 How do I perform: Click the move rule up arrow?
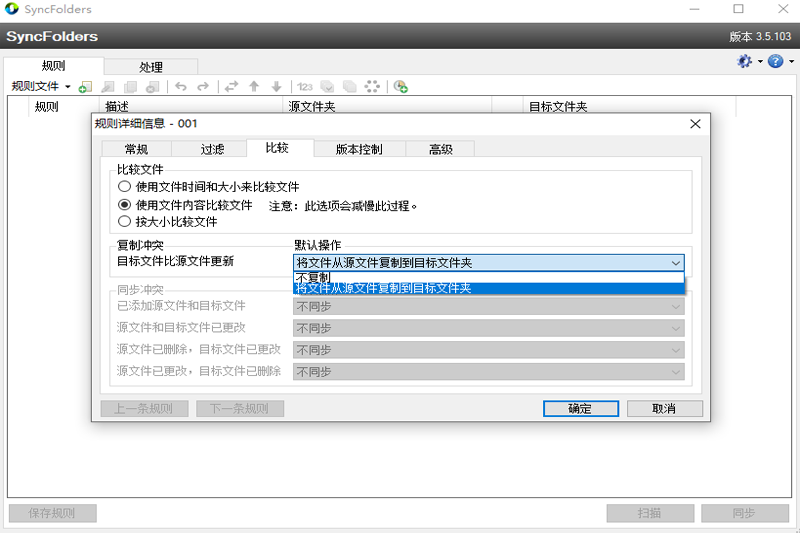click(254, 87)
